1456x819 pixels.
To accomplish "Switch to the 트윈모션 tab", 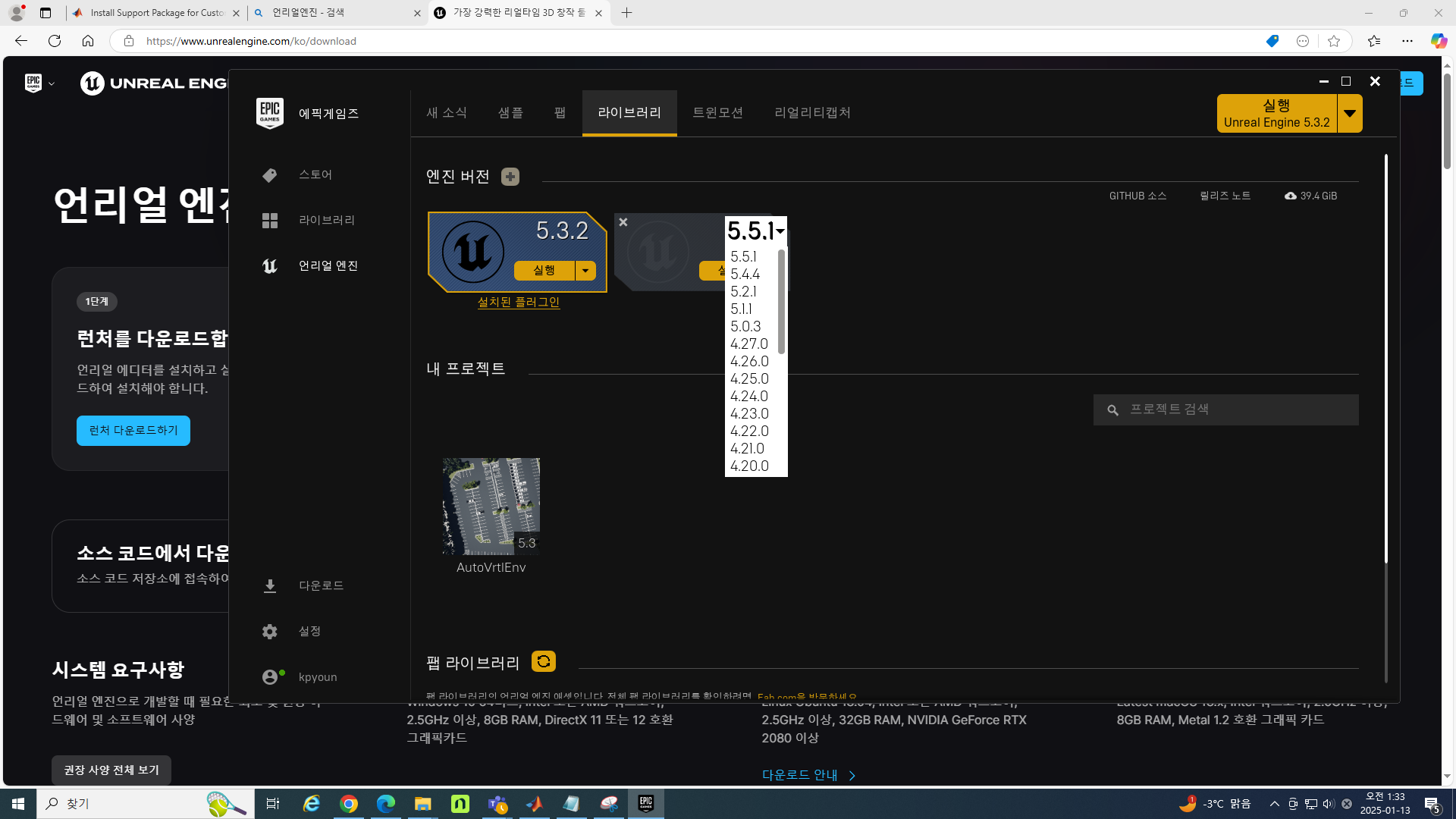I will coord(717,113).
